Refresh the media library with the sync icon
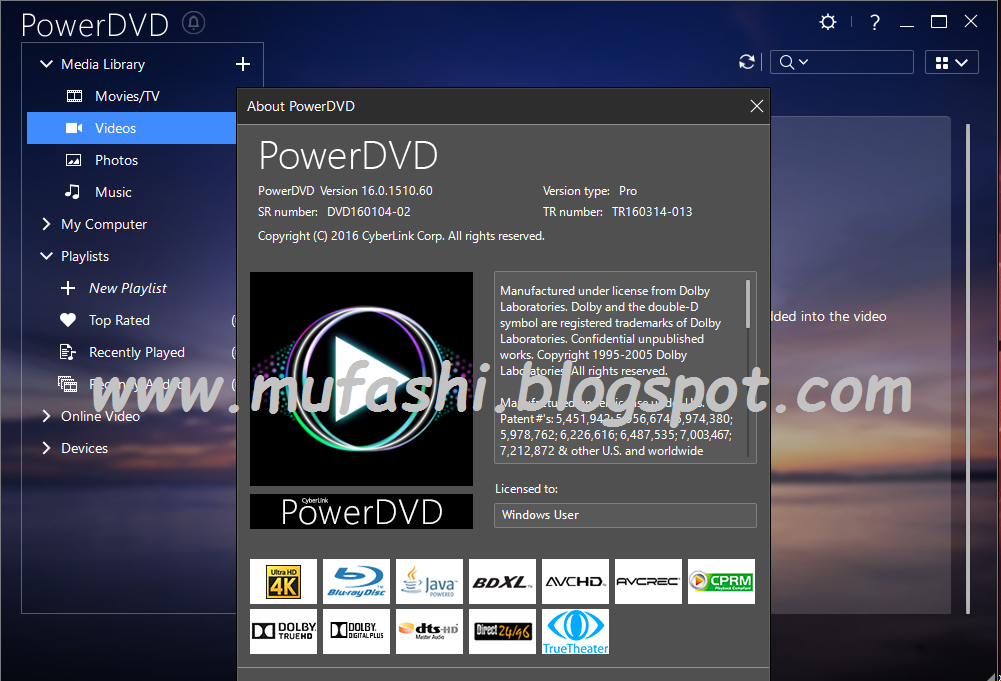The image size is (1001, 681). (746, 62)
